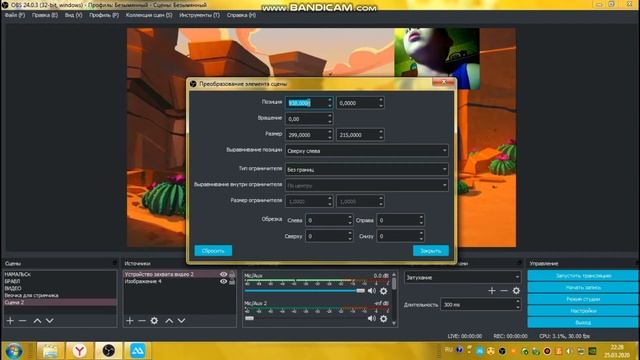Screen dimensions: 640x360
Task: Move the source down in the Источники list
Action: 181,321
